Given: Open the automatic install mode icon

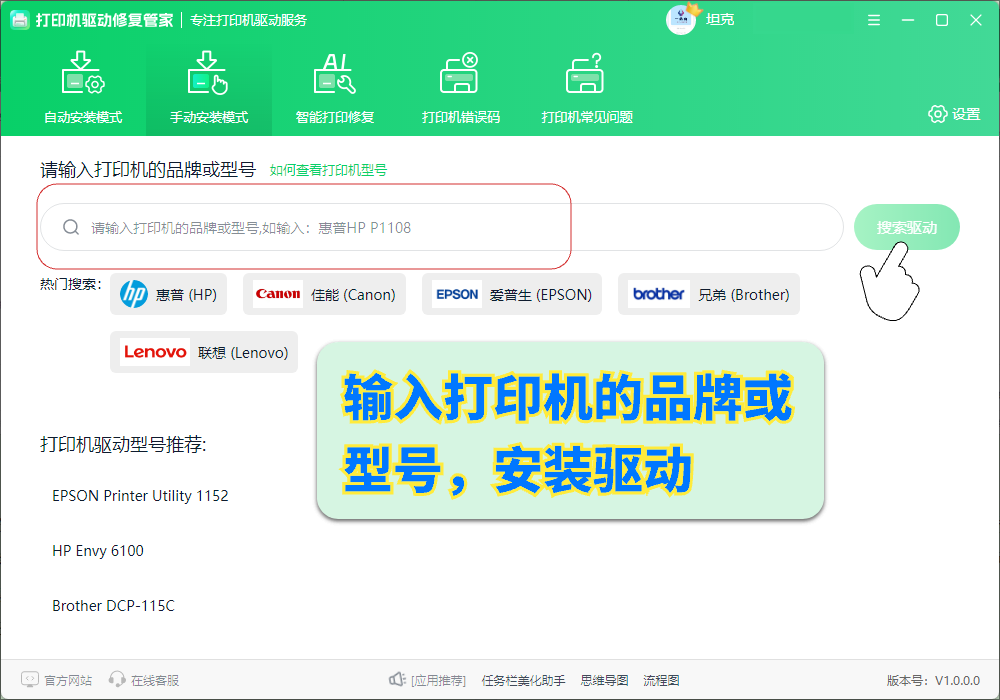Looking at the screenshot, I should point(83,73).
